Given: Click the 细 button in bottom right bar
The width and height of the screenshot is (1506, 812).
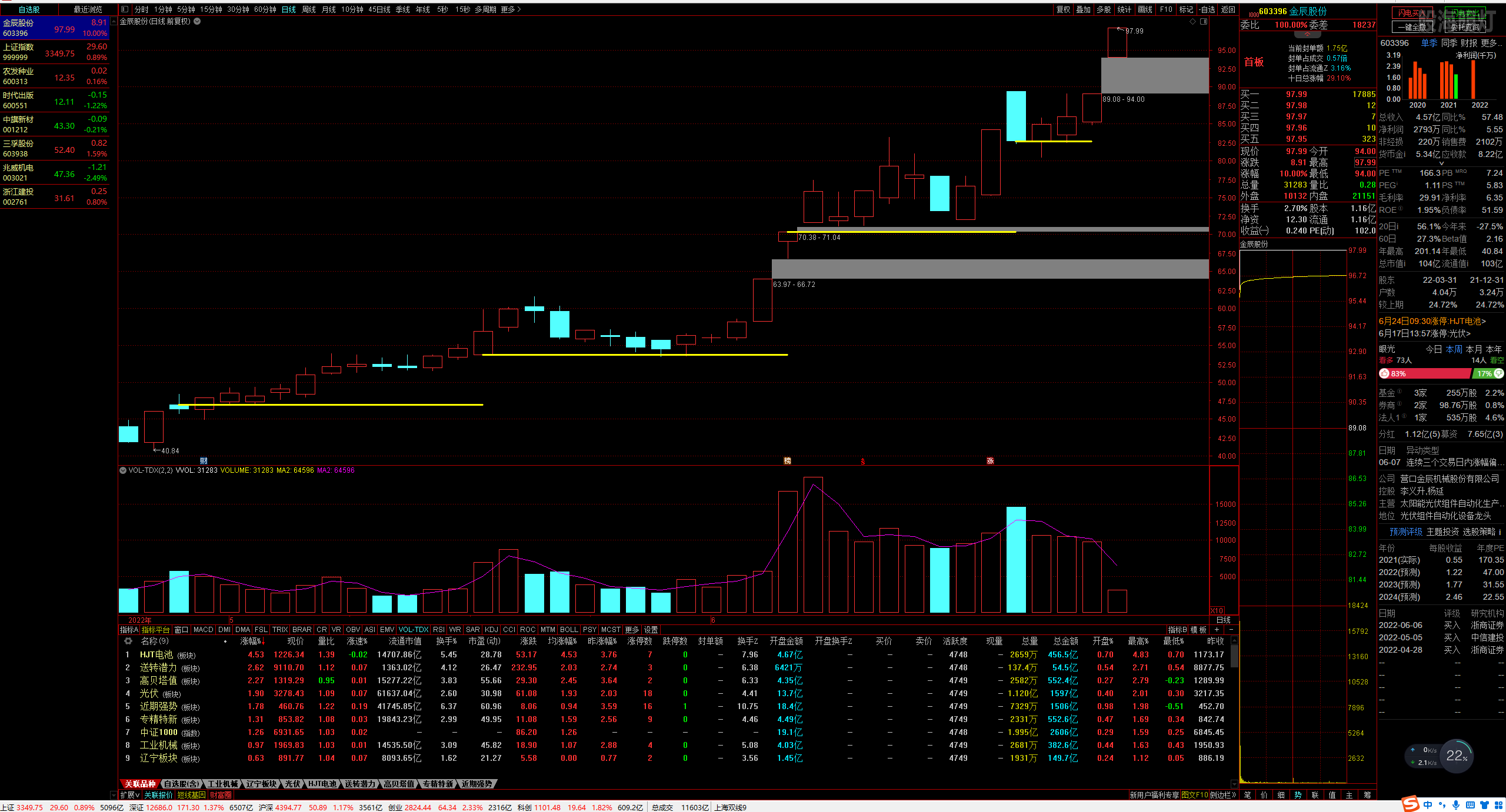Looking at the screenshot, I should tap(1281, 795).
